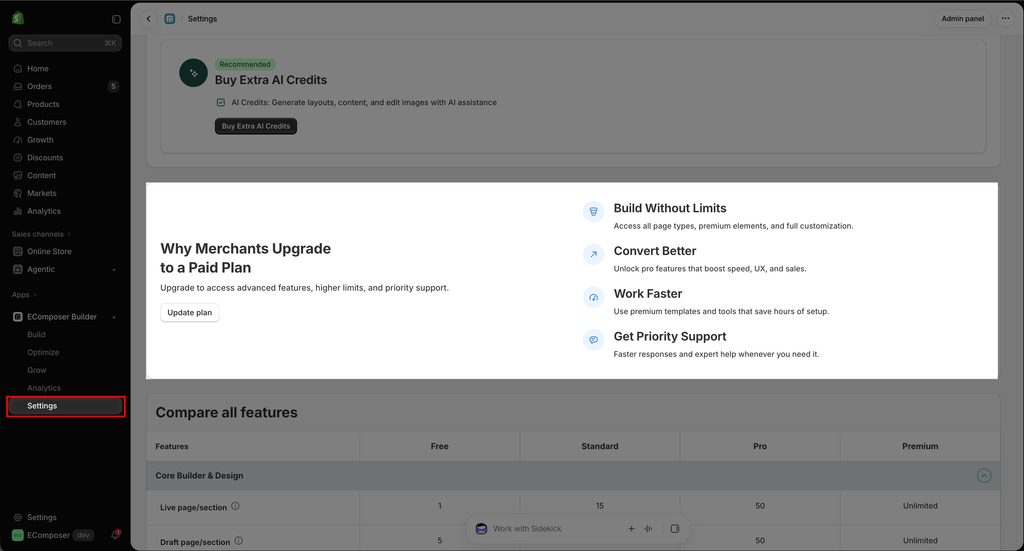1024x551 pixels.
Task: Click the Get Priority Support chat icon
Action: (594, 339)
